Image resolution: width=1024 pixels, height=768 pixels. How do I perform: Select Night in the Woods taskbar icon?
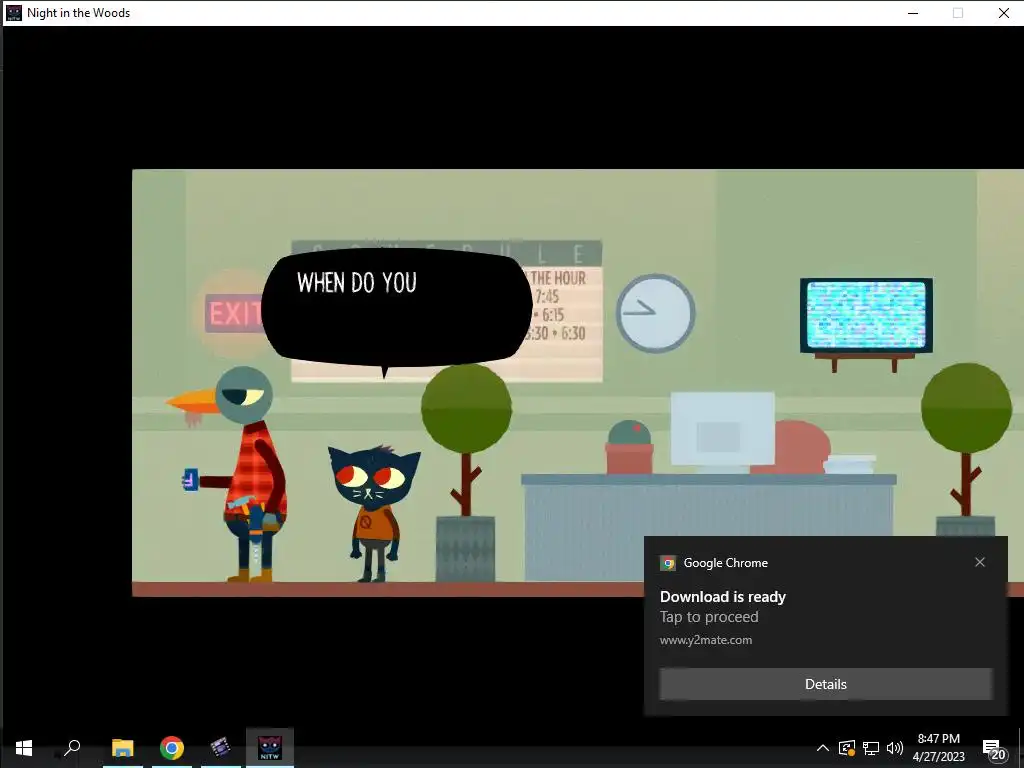click(x=270, y=748)
